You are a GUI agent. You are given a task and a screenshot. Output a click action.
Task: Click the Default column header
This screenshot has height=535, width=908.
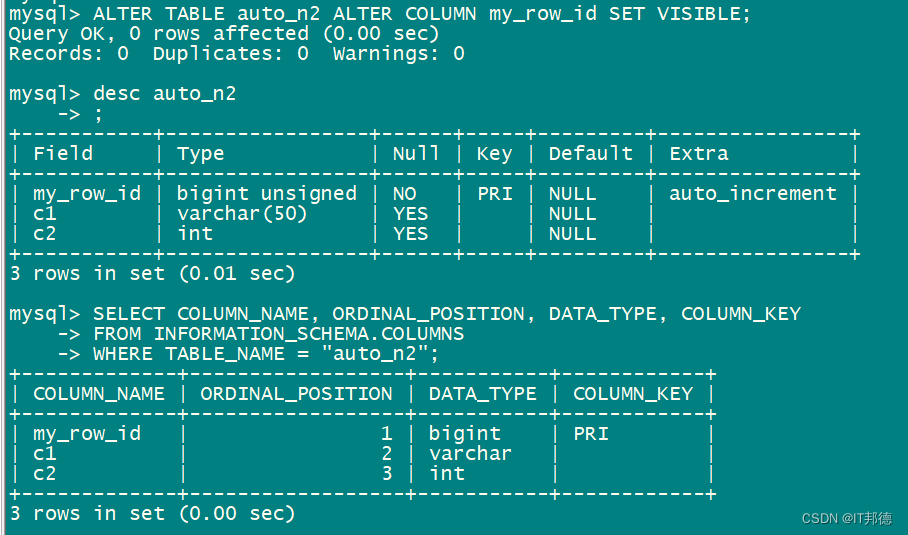590,154
